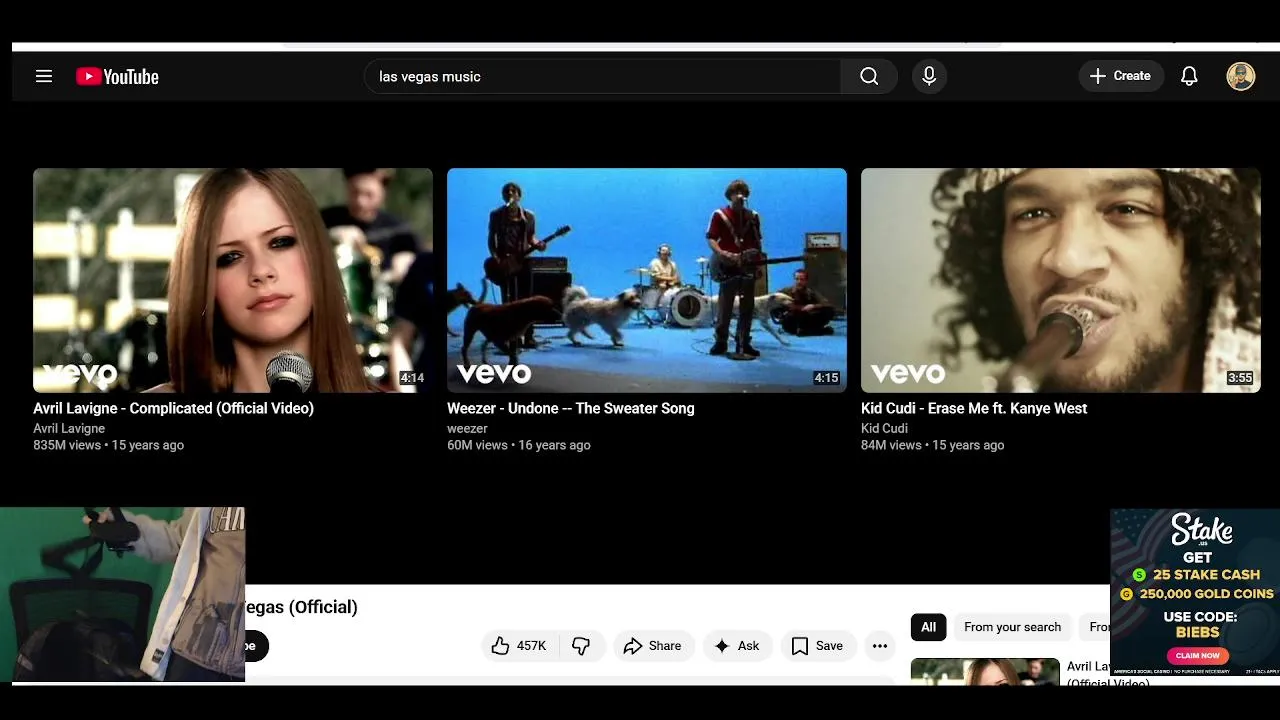This screenshot has width=1280, height=720.
Task: Play the Avril Lavigne Complicated thumbnail
Action: [233, 280]
